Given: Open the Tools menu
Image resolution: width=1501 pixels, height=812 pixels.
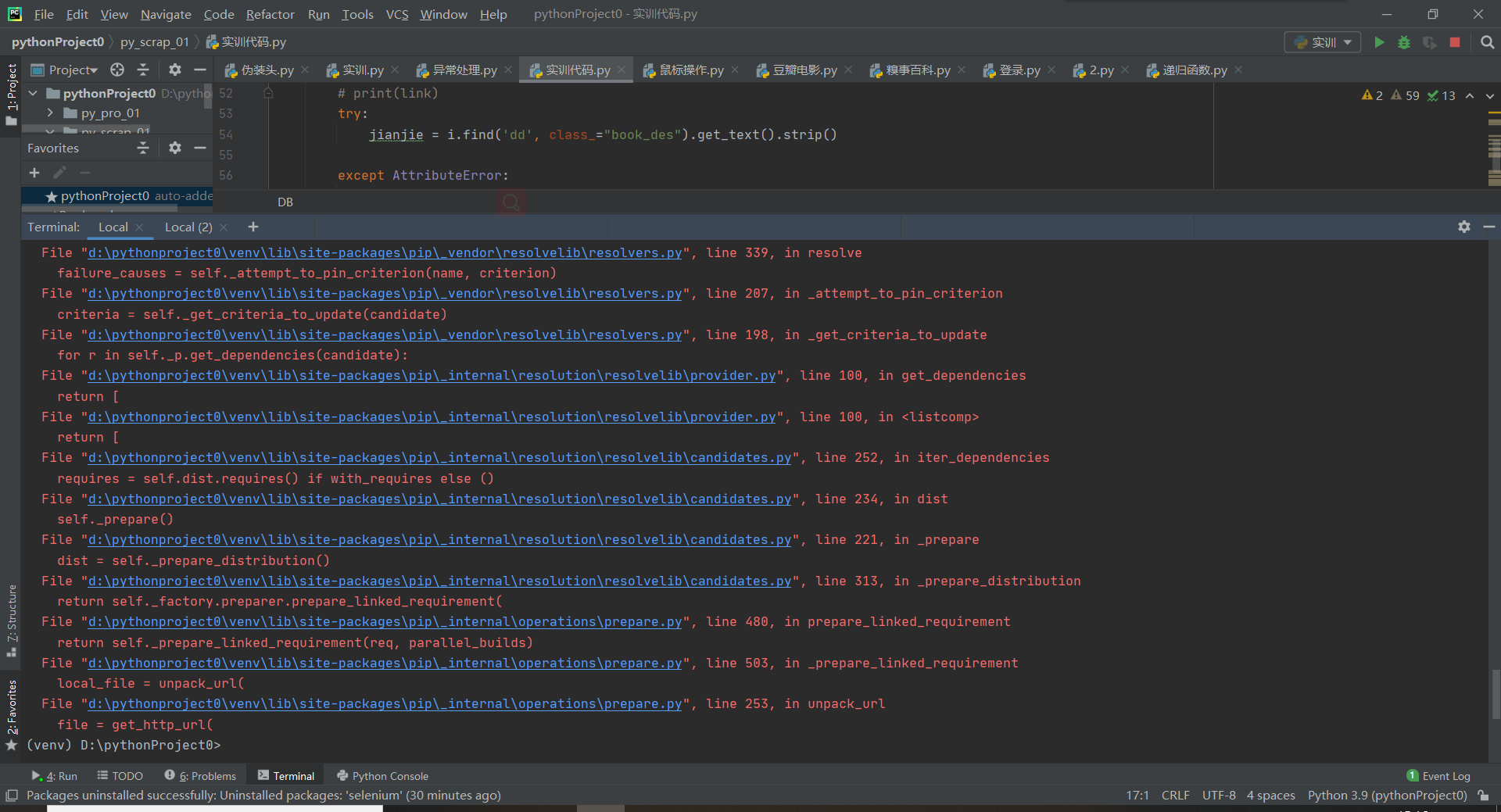Looking at the screenshot, I should point(357,14).
